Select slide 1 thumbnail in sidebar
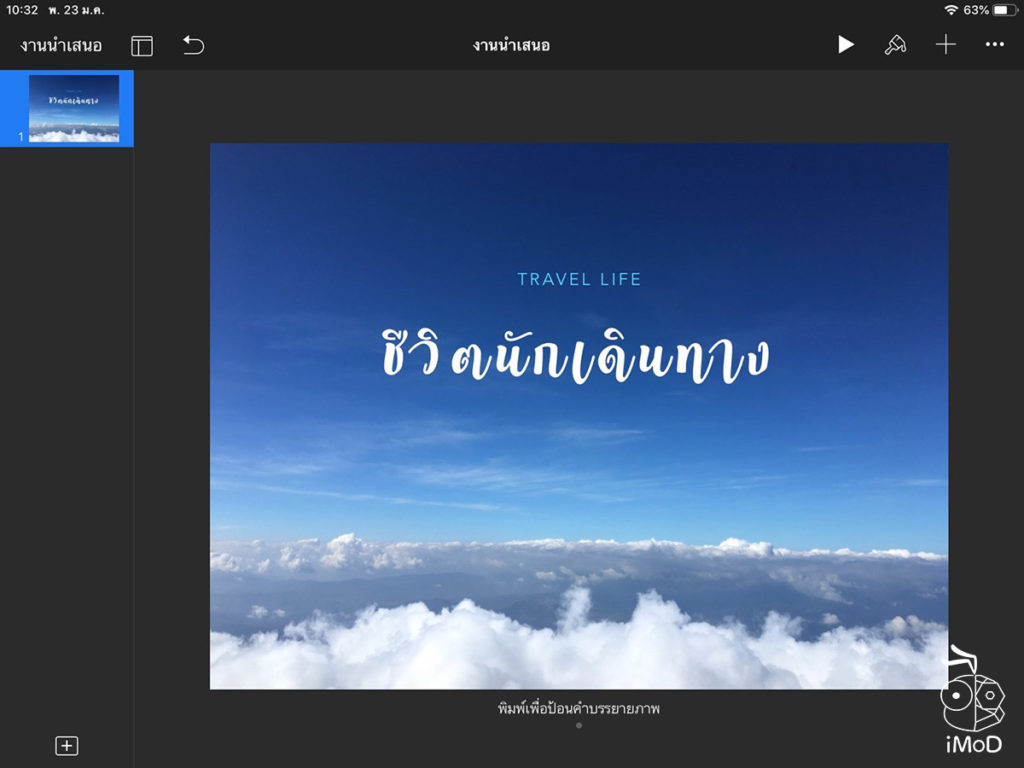This screenshot has width=1024, height=768. (x=67, y=109)
